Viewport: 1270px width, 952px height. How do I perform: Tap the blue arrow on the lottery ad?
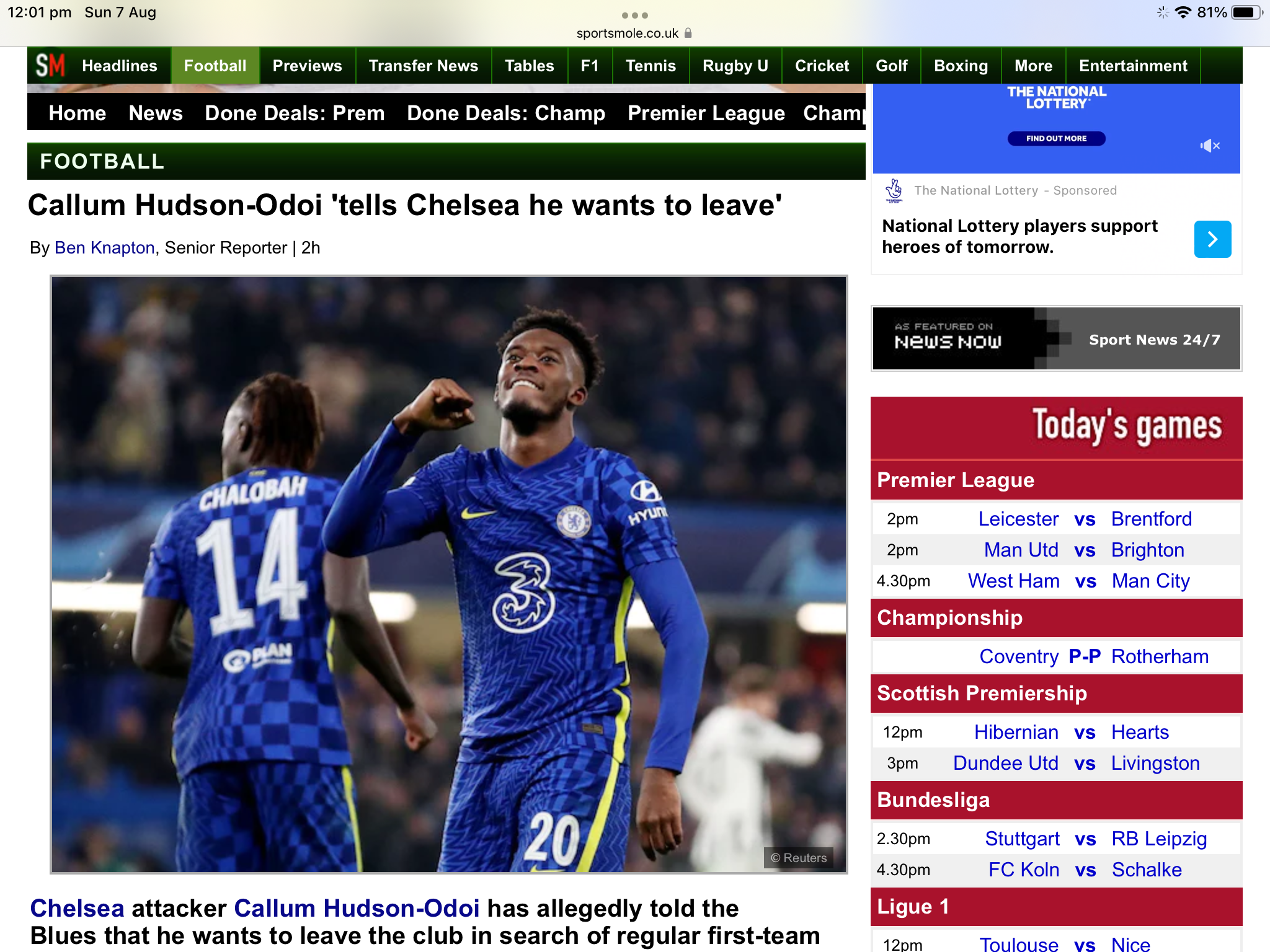[x=1212, y=239]
